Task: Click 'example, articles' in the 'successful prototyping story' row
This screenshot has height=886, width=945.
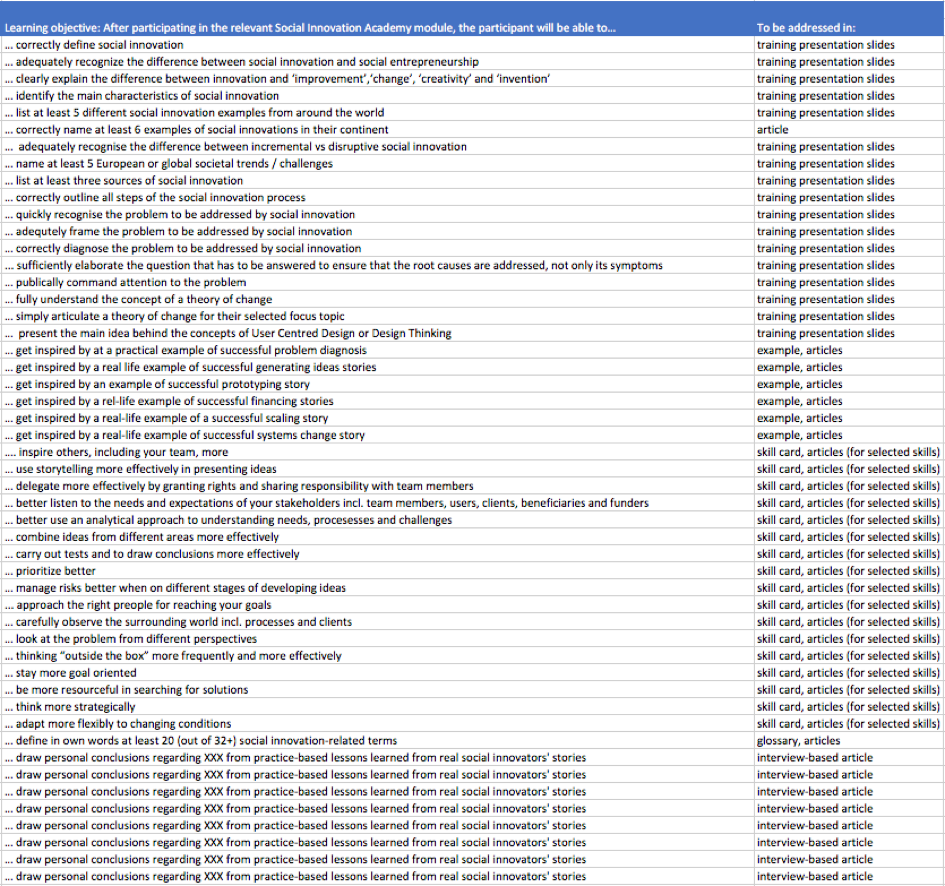Action: [x=849, y=384]
